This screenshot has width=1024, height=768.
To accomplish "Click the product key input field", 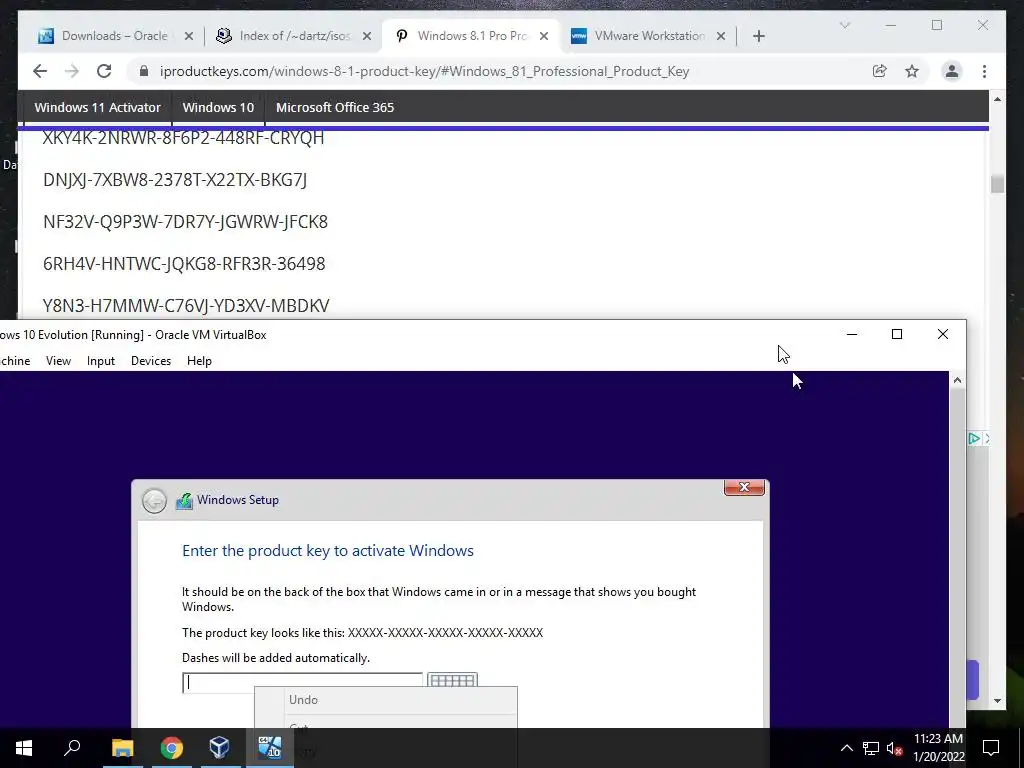I will point(302,682).
